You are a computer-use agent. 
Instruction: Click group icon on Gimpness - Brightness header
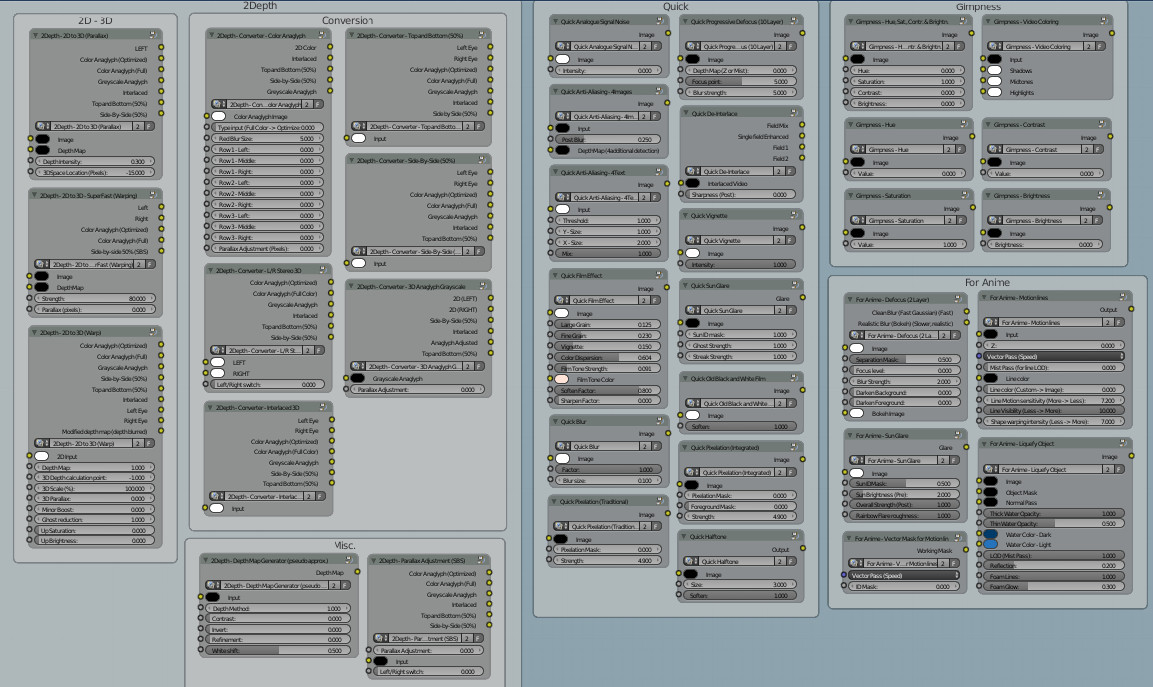click(x=1102, y=195)
